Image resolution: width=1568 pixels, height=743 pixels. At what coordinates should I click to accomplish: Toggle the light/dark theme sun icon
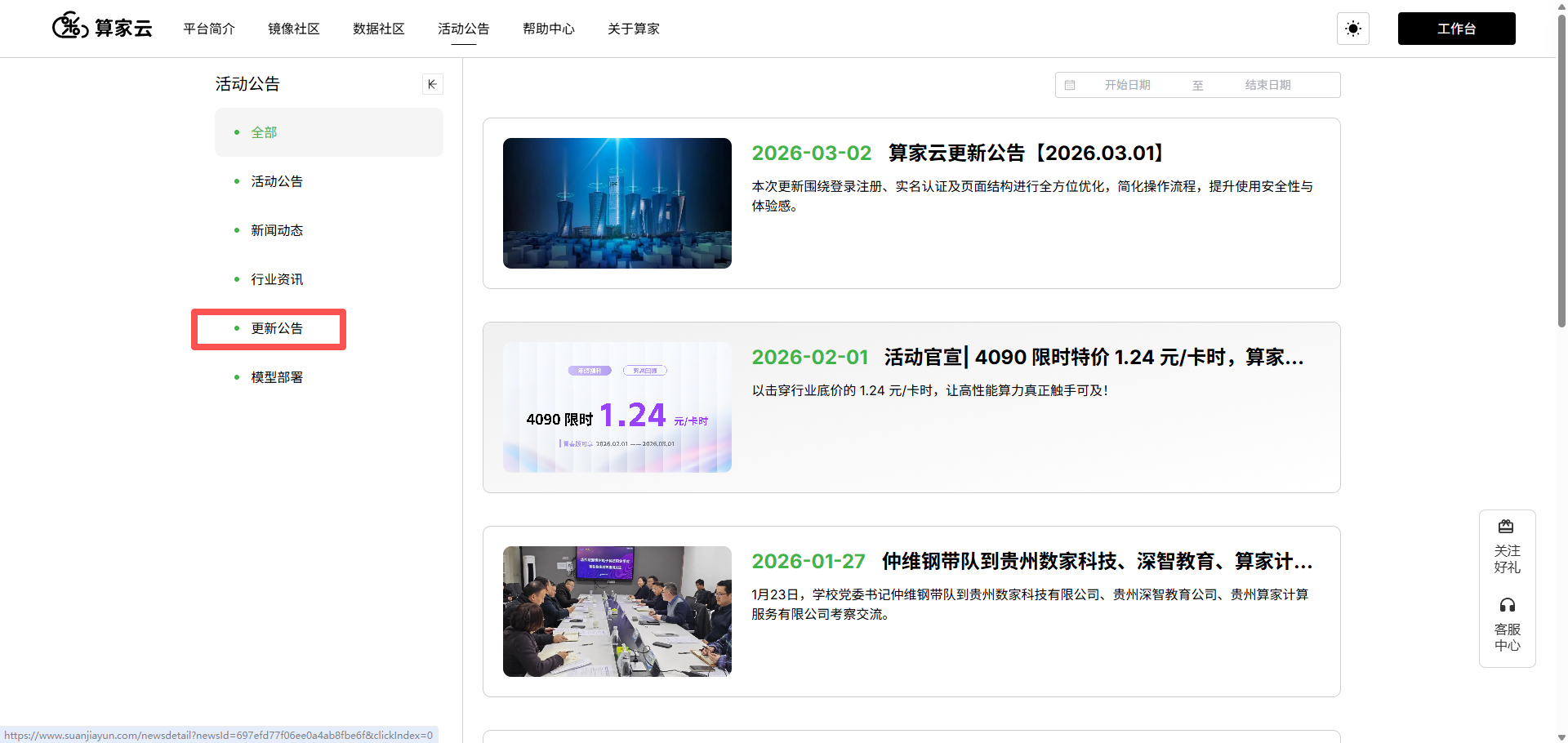pyautogui.click(x=1353, y=29)
